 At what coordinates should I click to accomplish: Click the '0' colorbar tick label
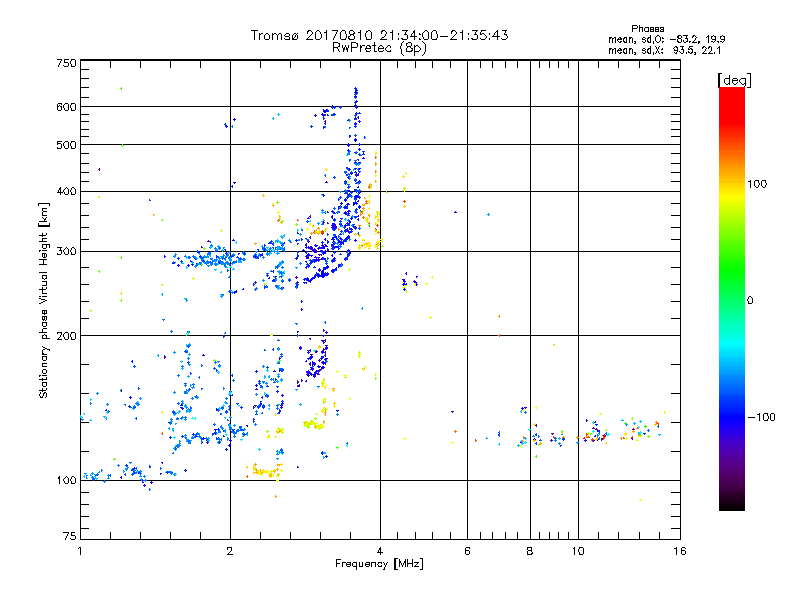pyautogui.click(x=750, y=301)
